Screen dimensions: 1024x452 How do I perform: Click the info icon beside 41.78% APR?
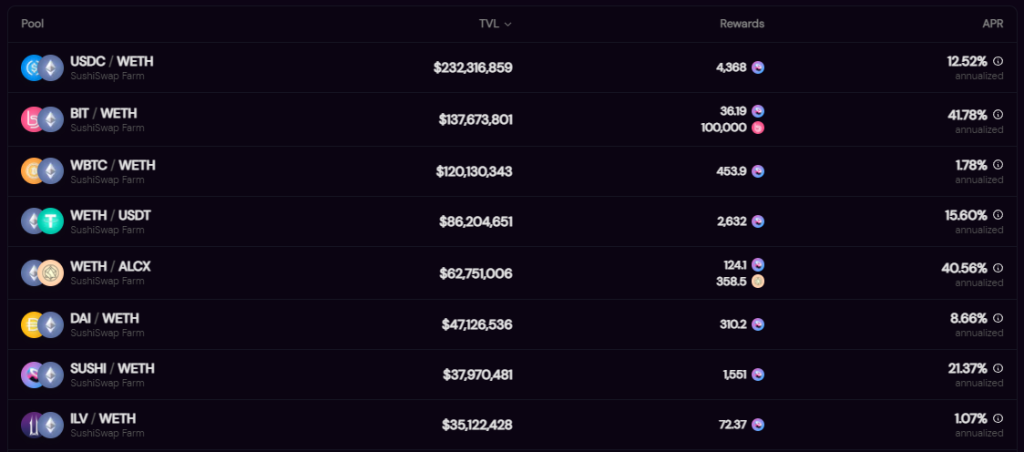coord(998,114)
